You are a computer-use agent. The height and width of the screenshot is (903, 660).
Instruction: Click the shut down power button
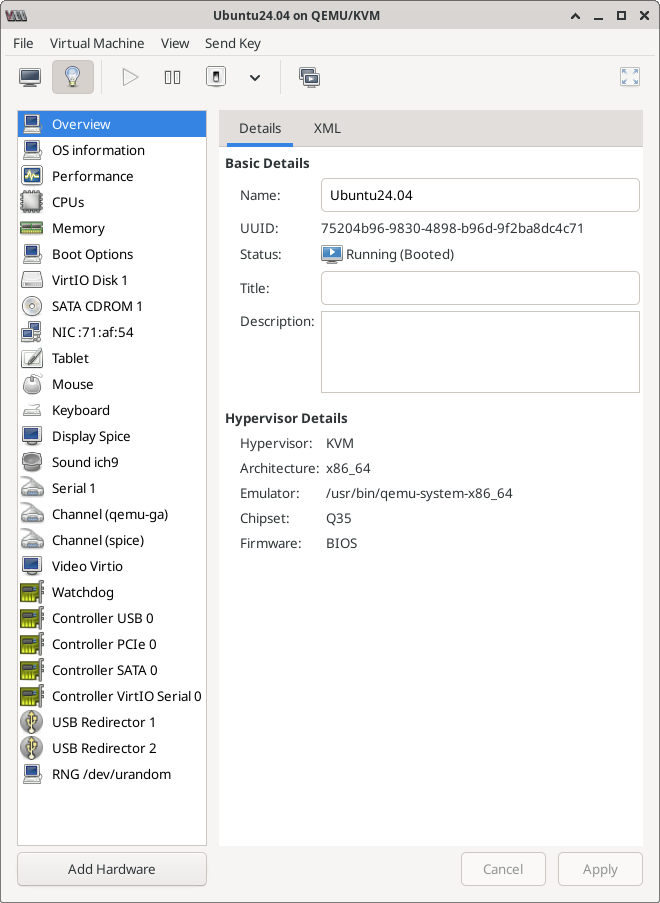coord(216,77)
